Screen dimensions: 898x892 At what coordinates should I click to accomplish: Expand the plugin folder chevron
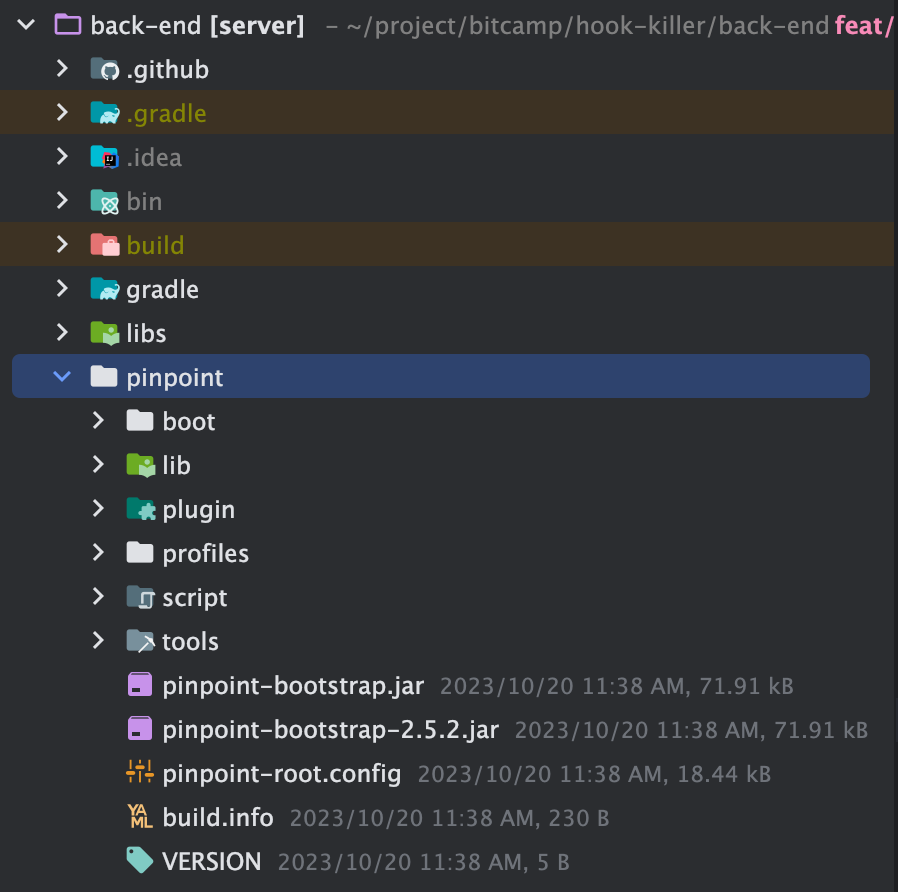(99, 508)
